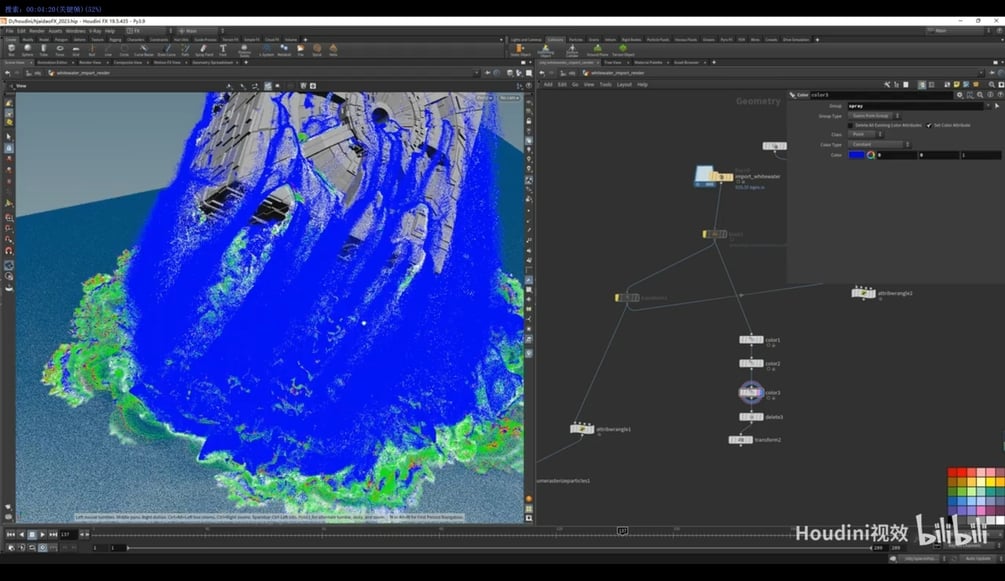The image size is (1005, 581).
Task: Click the blue Color swatch
Action: (x=857, y=155)
